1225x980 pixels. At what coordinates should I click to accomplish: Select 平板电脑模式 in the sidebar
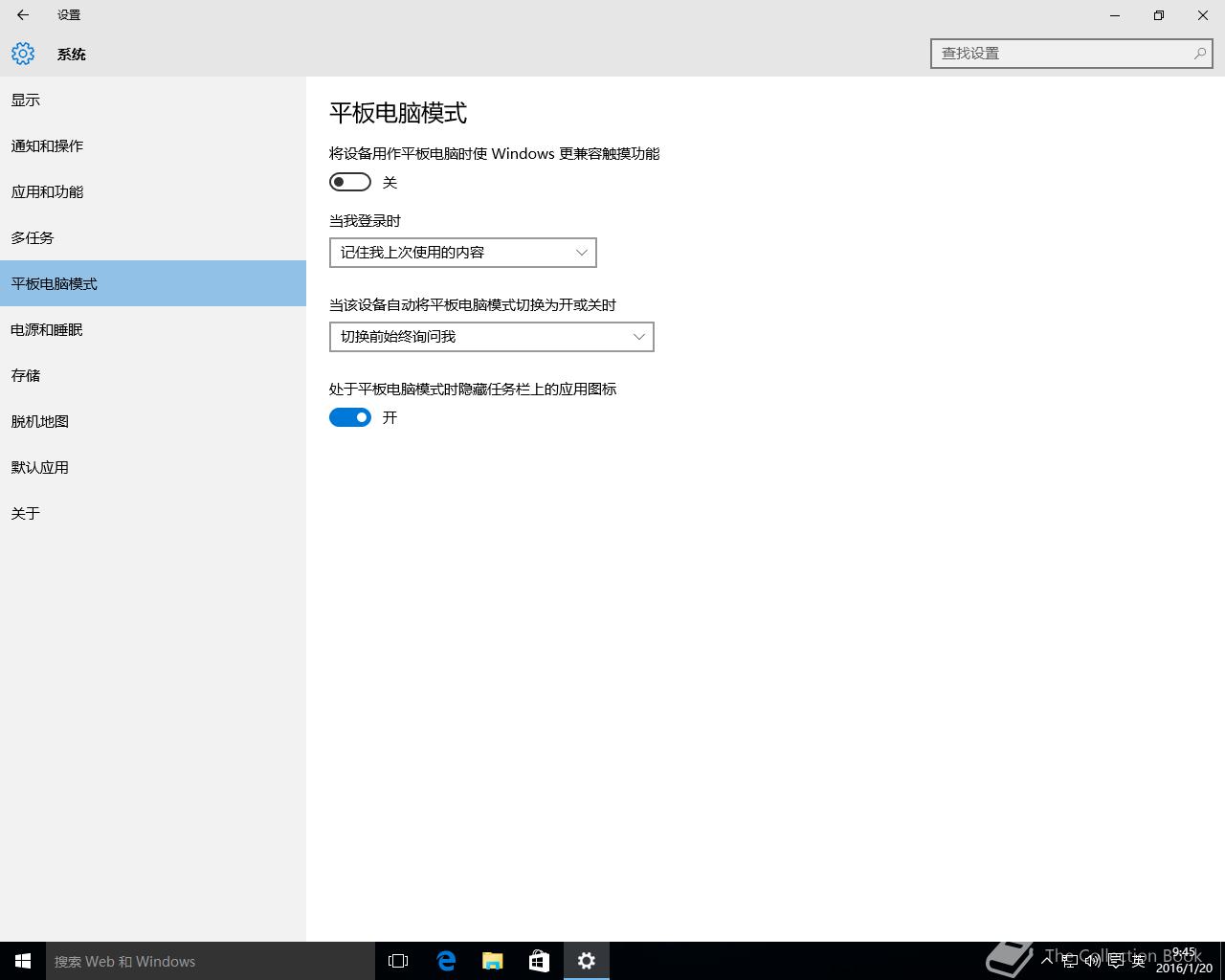(153, 283)
